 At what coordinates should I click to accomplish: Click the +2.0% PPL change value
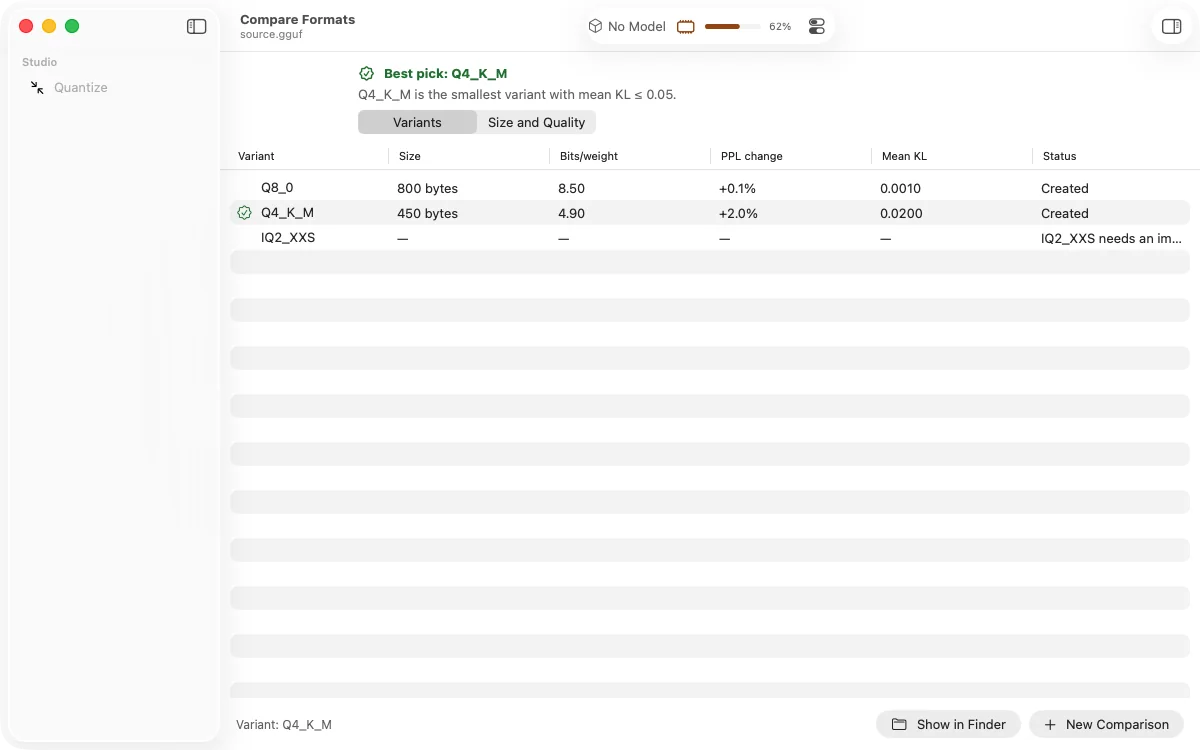739,213
